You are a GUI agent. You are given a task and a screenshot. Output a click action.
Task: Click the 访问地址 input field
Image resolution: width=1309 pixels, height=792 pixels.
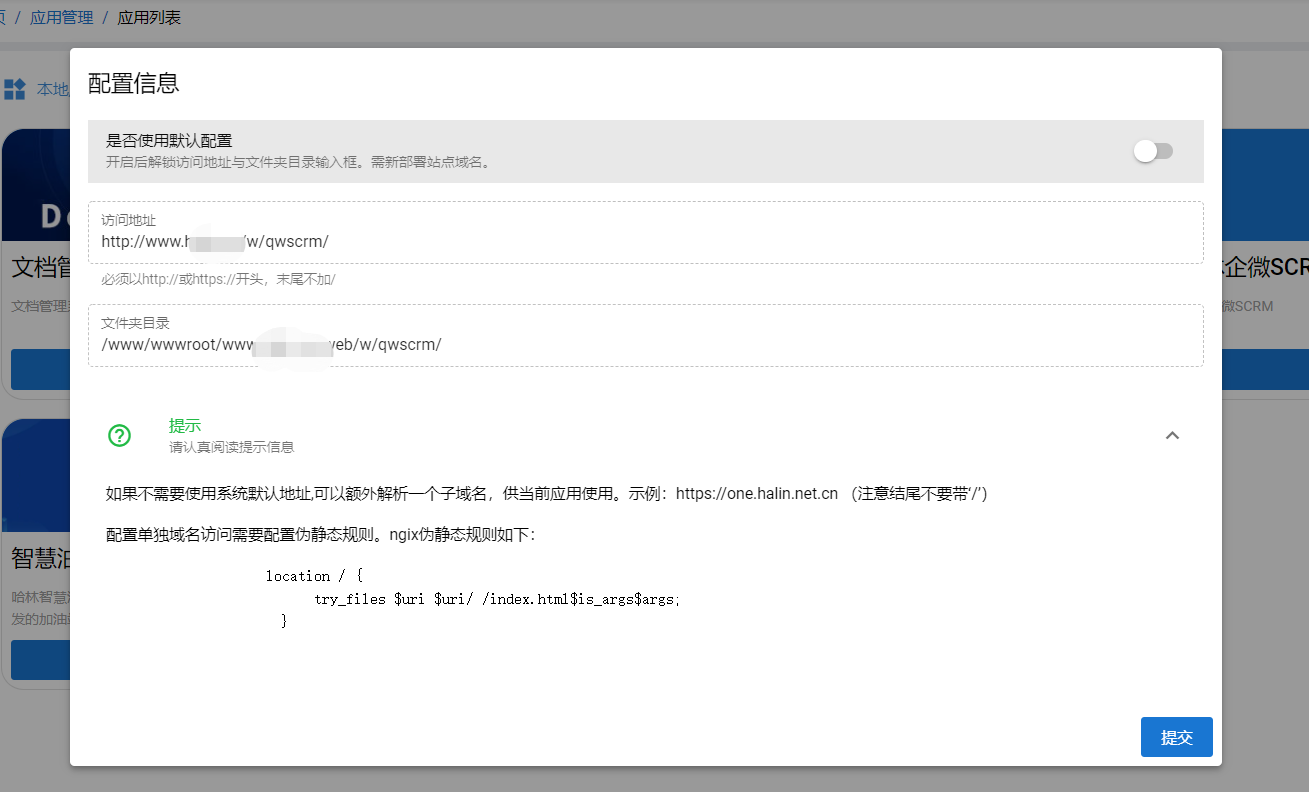[645, 233]
